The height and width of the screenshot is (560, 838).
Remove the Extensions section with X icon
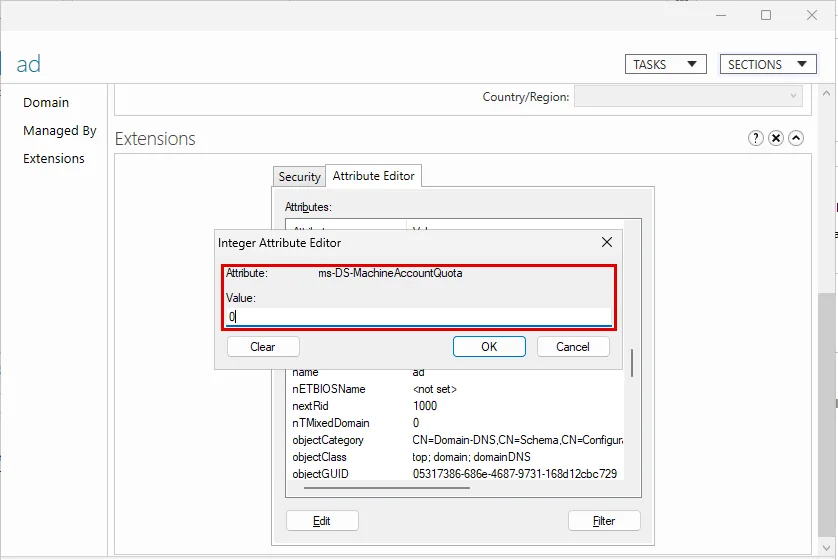click(775, 138)
